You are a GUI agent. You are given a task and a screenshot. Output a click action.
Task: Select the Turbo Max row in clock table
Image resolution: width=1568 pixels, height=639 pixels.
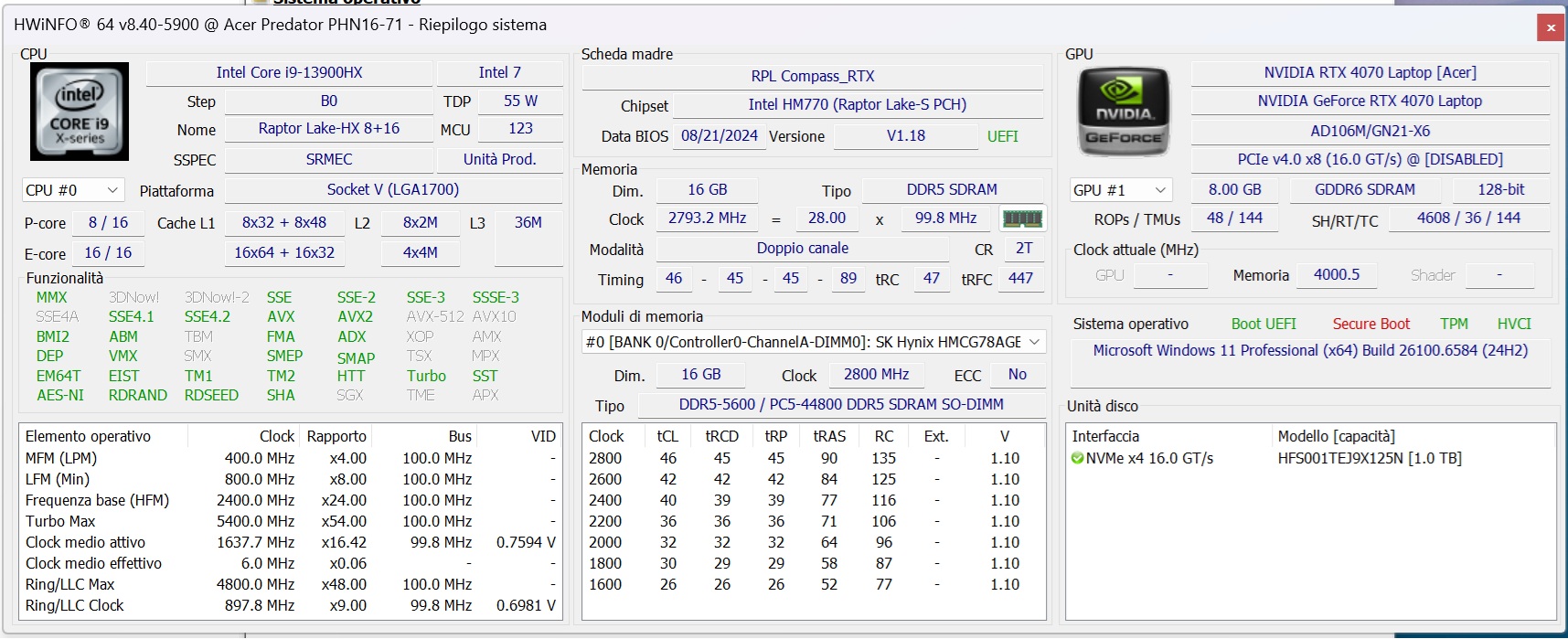click(x=290, y=521)
